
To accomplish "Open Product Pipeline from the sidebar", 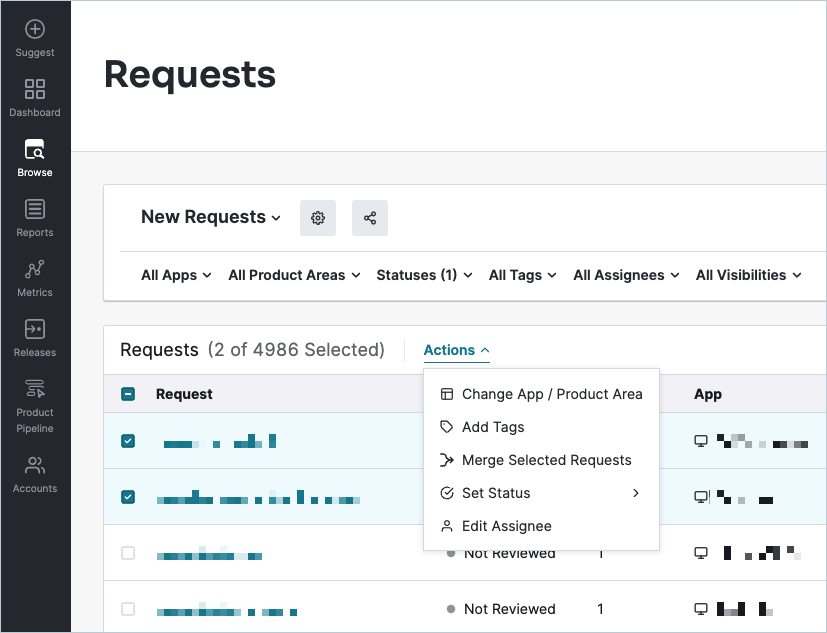I will [x=35, y=406].
